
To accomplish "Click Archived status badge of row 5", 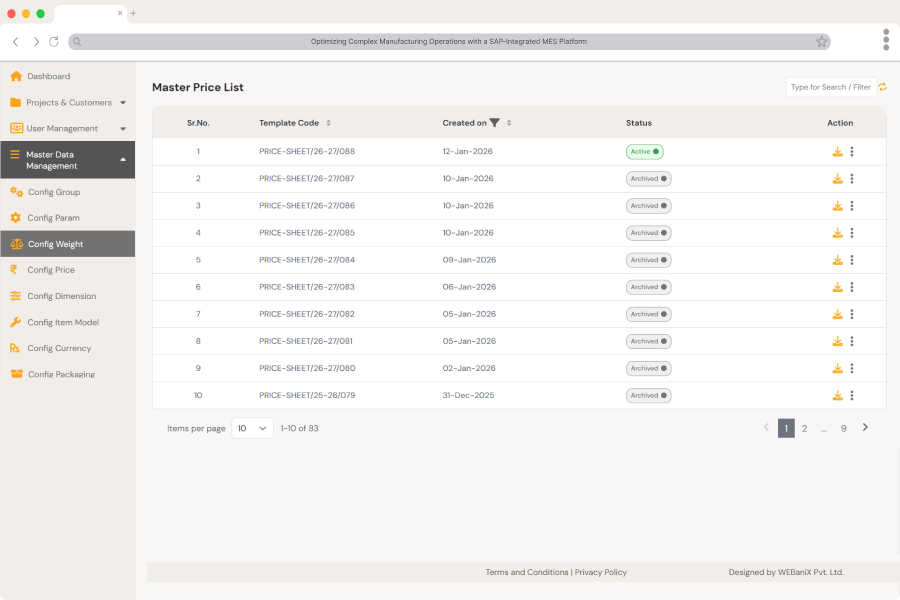I will (648, 260).
